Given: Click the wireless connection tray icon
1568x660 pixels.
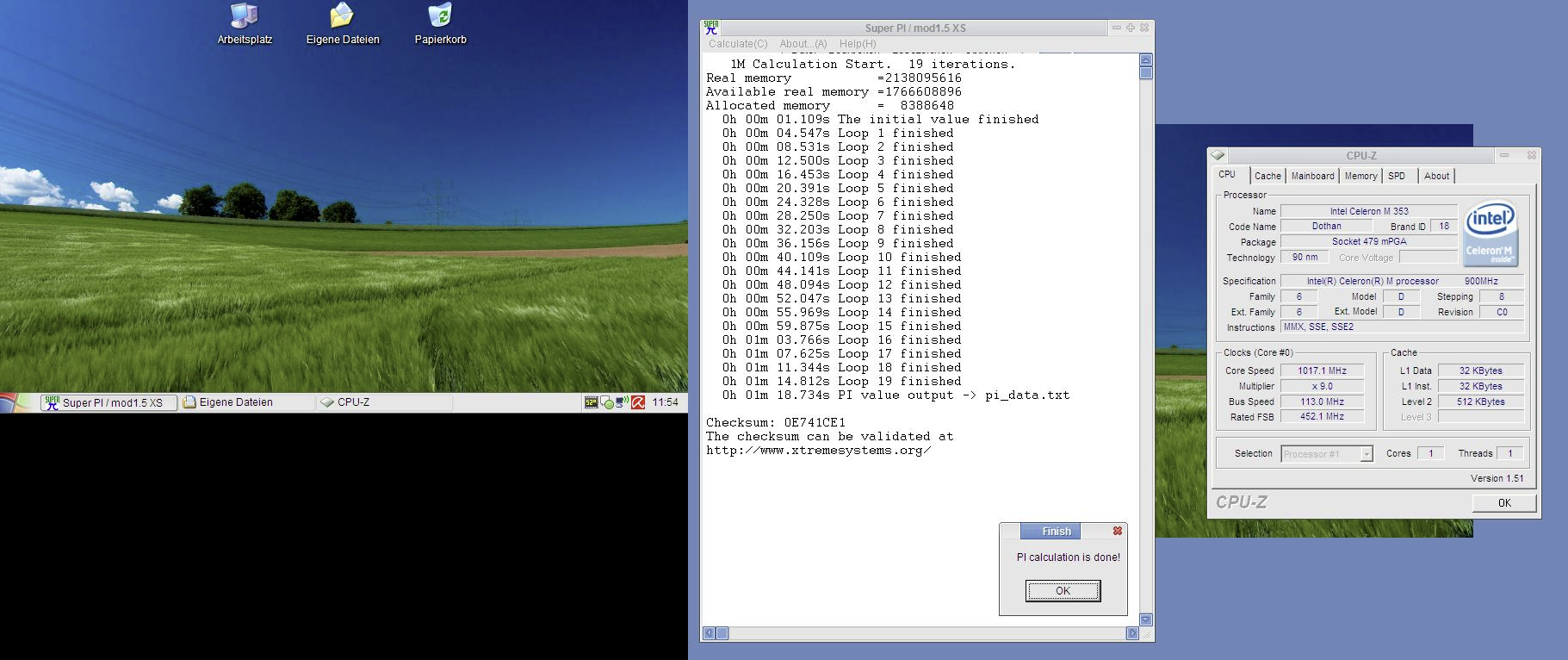Looking at the screenshot, I should (x=622, y=402).
